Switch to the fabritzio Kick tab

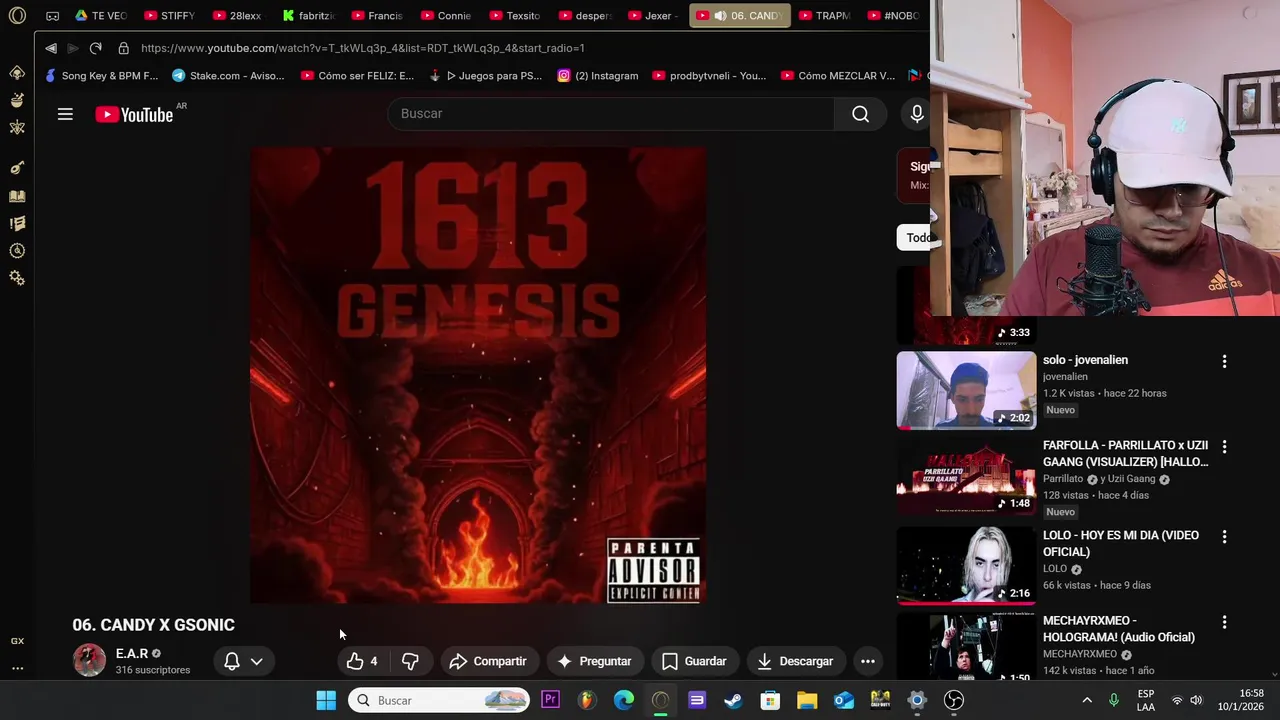307,16
